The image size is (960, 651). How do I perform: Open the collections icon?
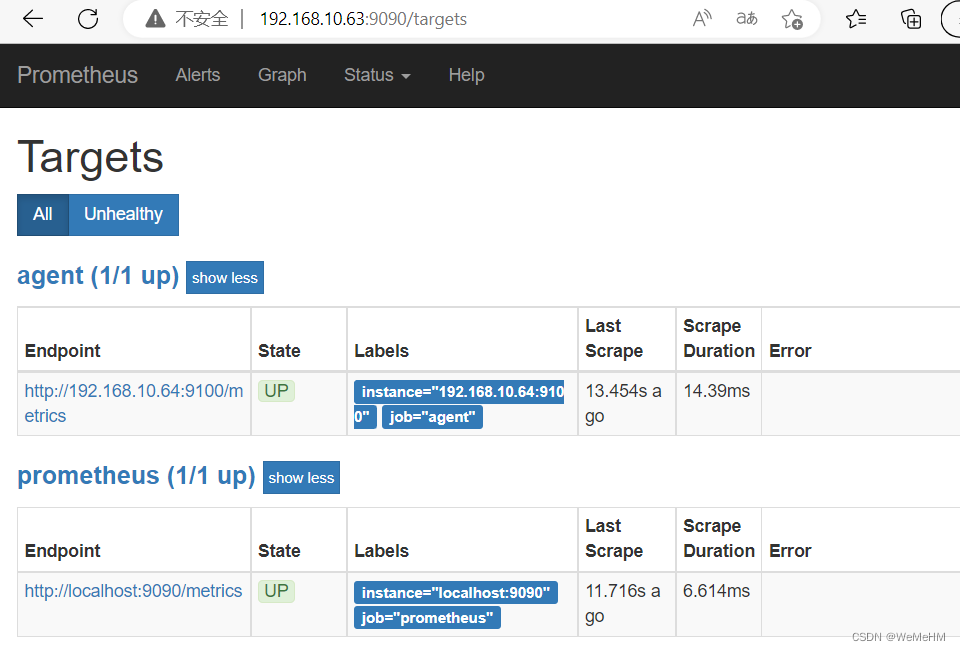click(911, 19)
